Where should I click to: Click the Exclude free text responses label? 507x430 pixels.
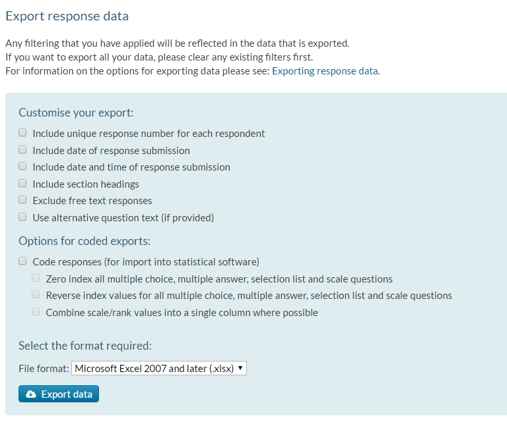[92, 201]
